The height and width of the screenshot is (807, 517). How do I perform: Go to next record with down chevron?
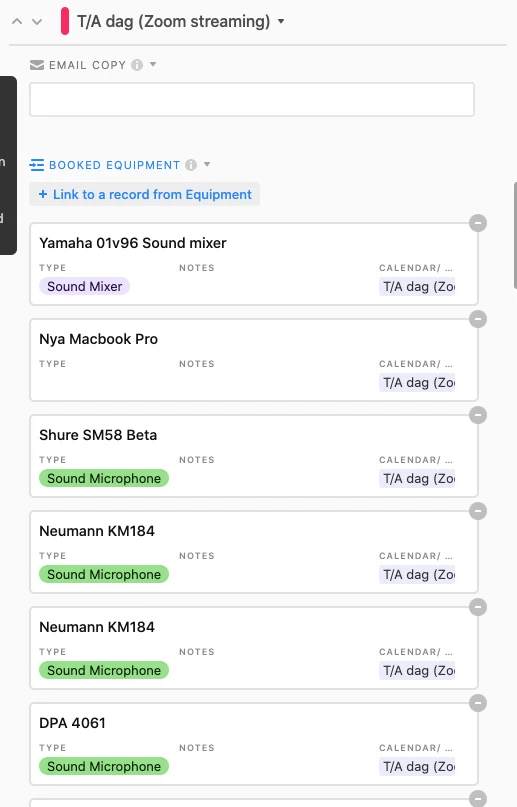click(x=37, y=22)
